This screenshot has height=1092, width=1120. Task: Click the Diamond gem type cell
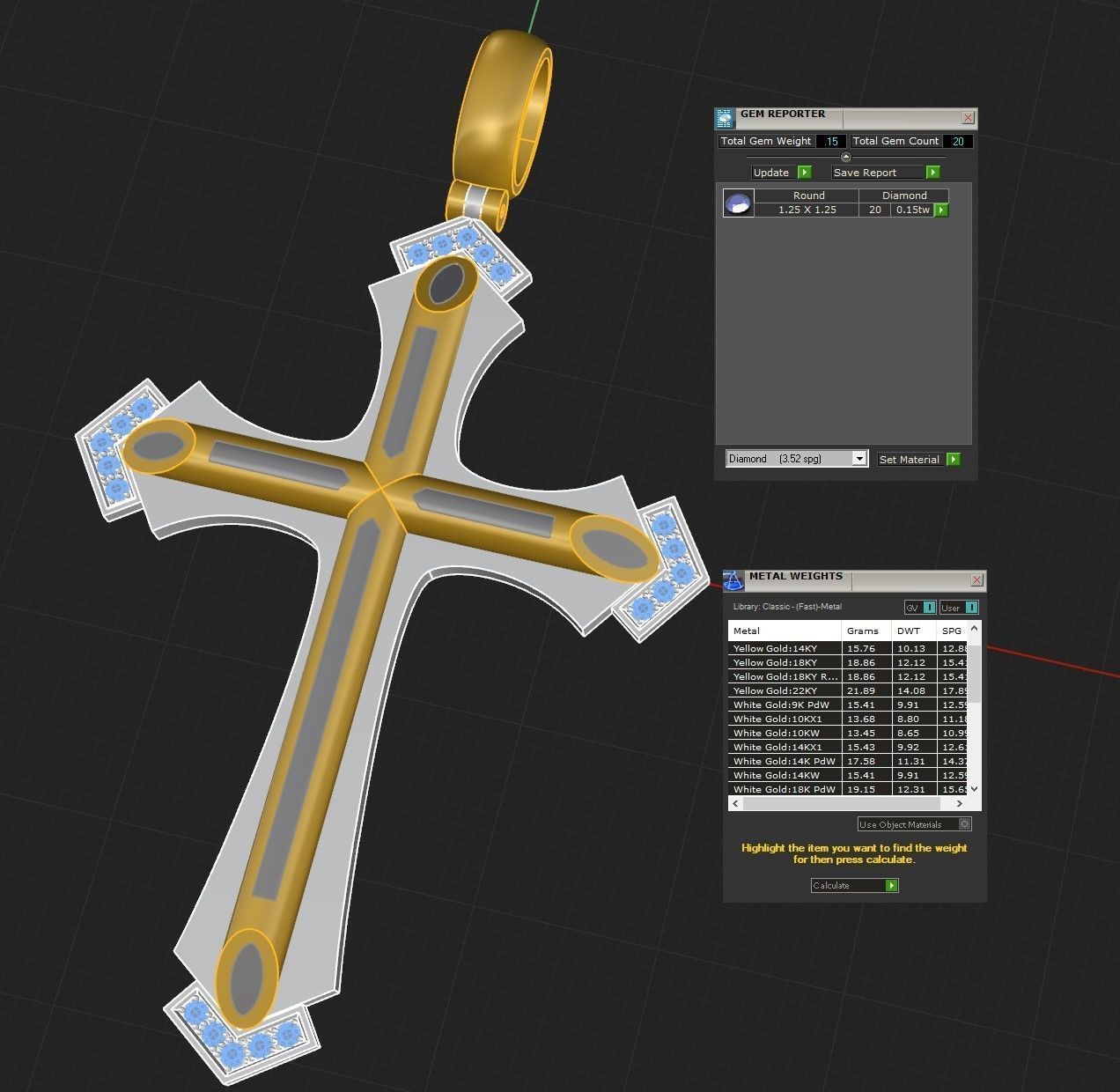coord(904,196)
